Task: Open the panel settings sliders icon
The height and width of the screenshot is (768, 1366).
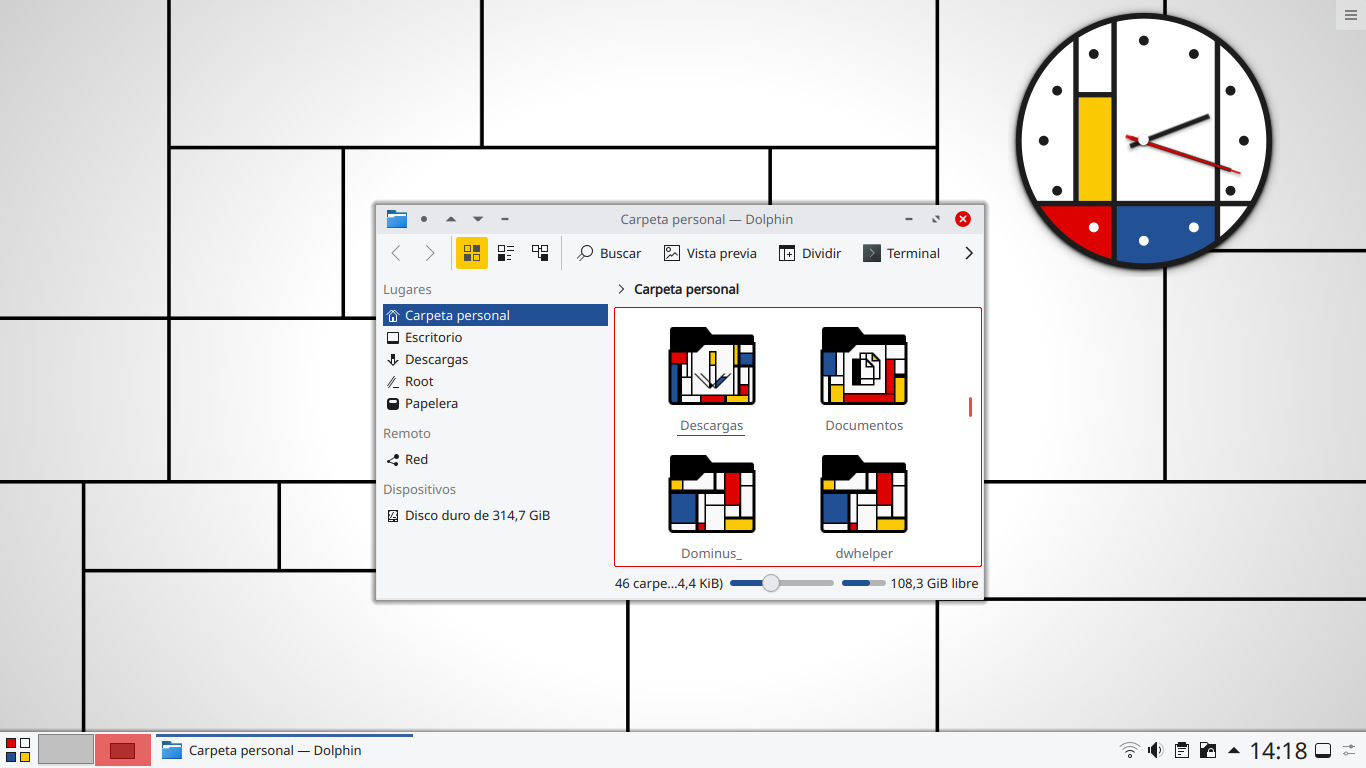Action: [x=1349, y=750]
